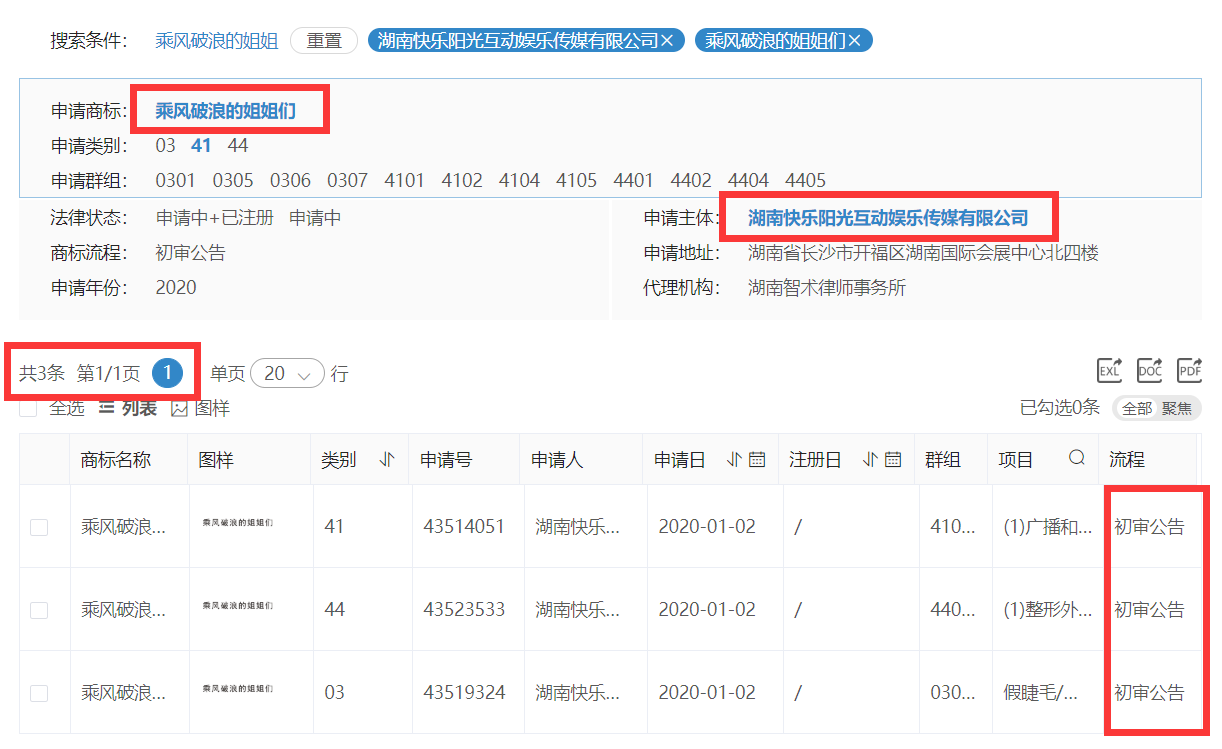Sort by 申请日 column arrows
1222x749 pixels.
coord(733,460)
